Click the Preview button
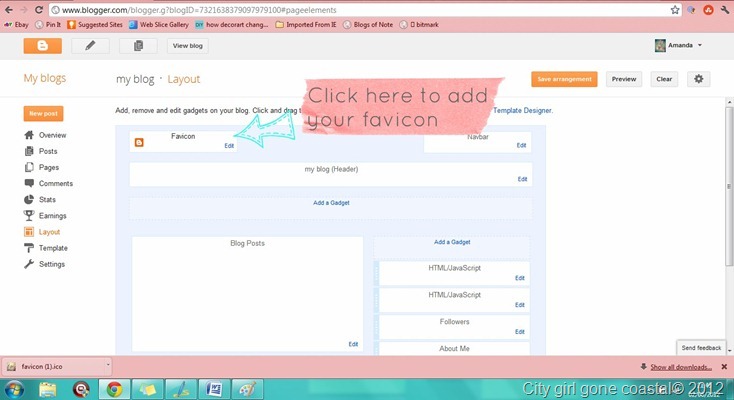Image resolution: width=734 pixels, height=400 pixels. [624, 79]
